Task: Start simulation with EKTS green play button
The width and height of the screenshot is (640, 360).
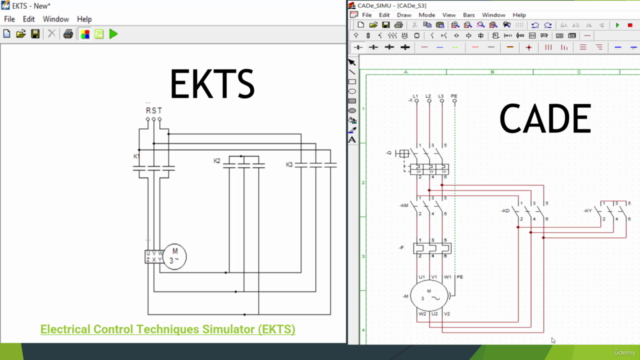Action: click(114, 34)
